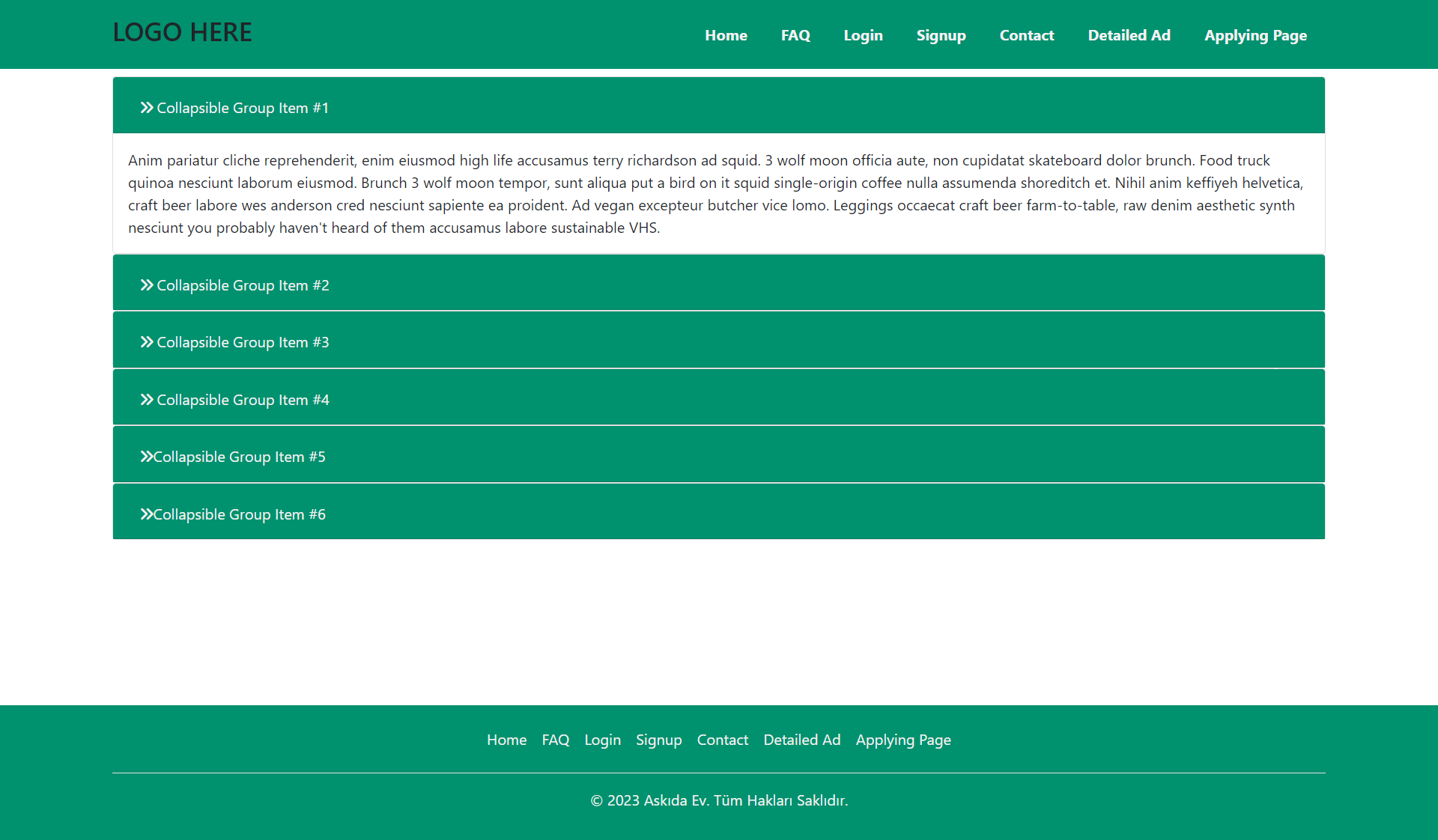Click double-chevron icon on Group Item #1
The width and height of the screenshot is (1438, 840).
[x=147, y=108]
